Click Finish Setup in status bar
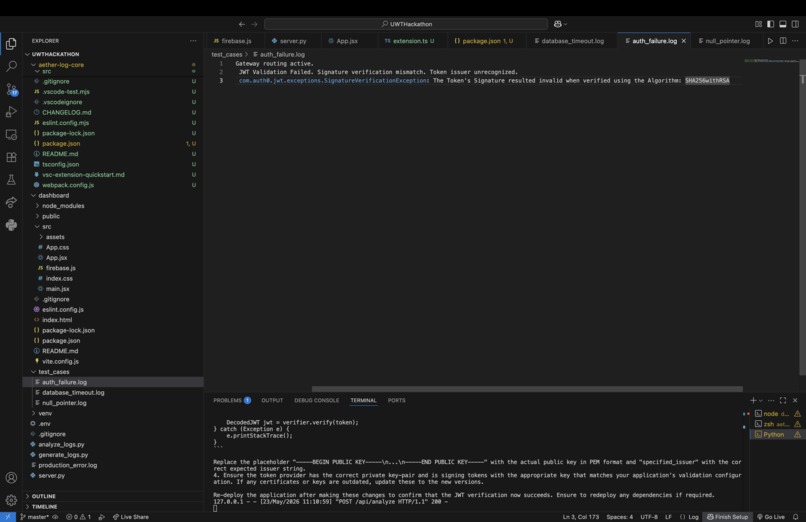806x522 pixels. (x=727, y=517)
